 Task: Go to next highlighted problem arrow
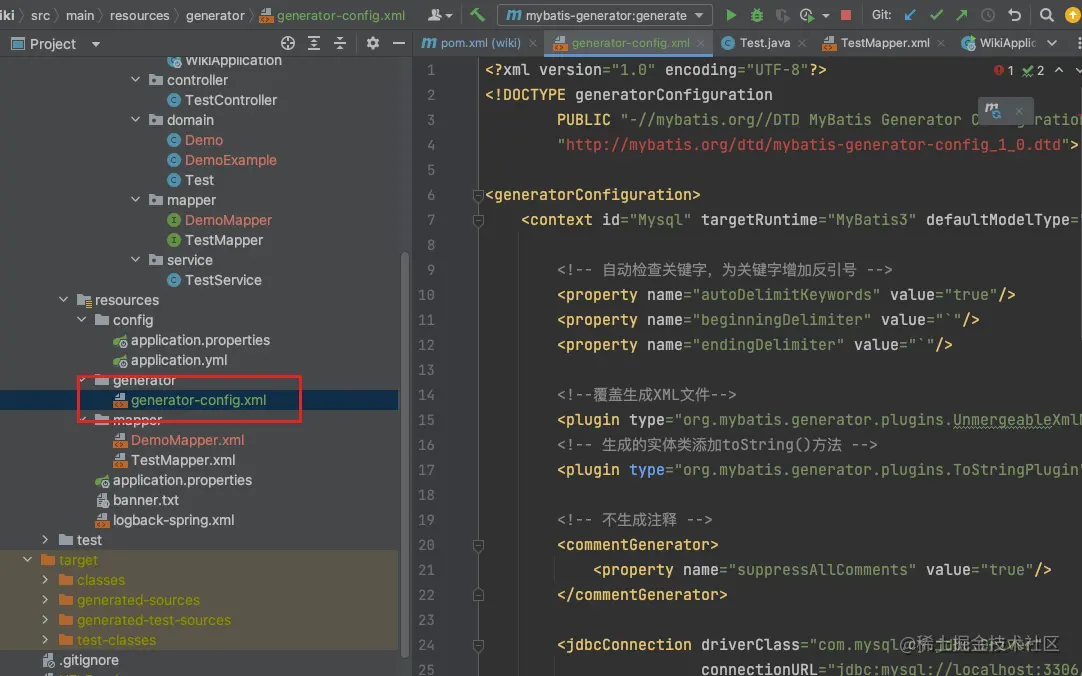pyautogui.click(x=1077, y=70)
